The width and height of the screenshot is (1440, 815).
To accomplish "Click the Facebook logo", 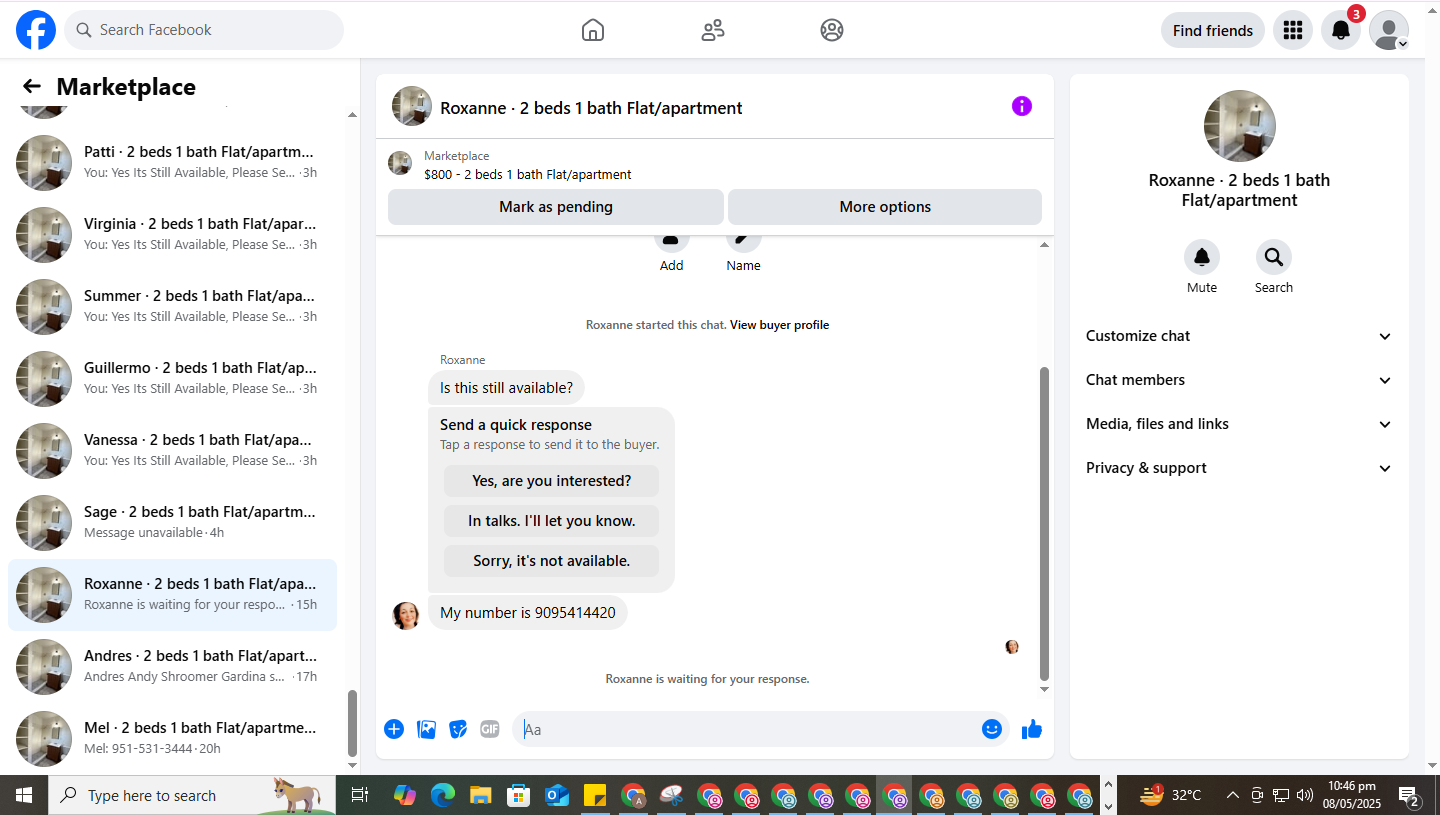I will tap(36, 30).
